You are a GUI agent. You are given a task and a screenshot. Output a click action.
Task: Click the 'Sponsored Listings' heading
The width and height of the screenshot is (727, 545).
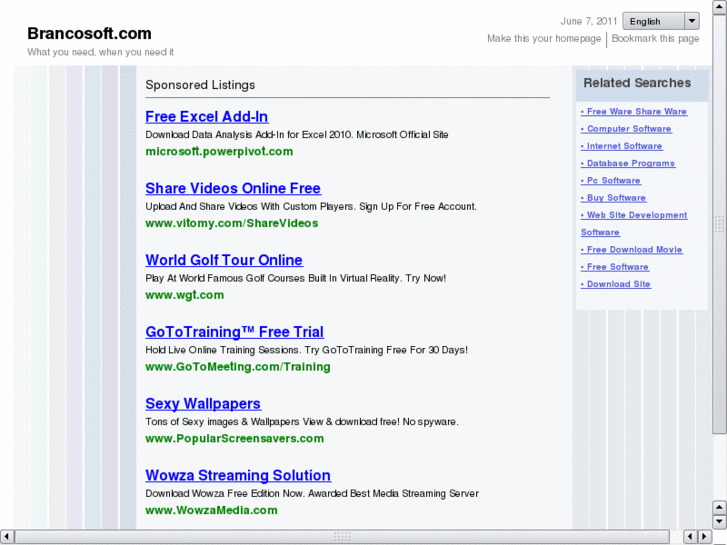coord(200,85)
